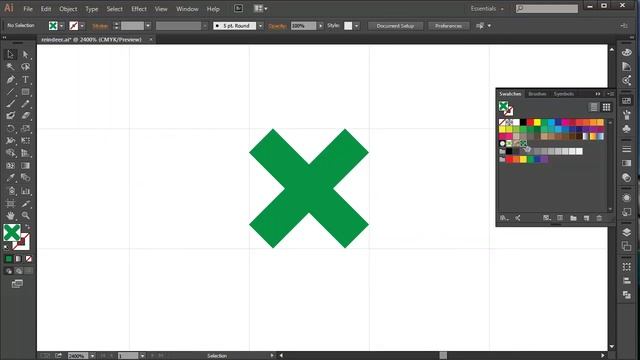Delete swatch with trash icon
Screen dimensions: 640x360
click(x=599, y=218)
